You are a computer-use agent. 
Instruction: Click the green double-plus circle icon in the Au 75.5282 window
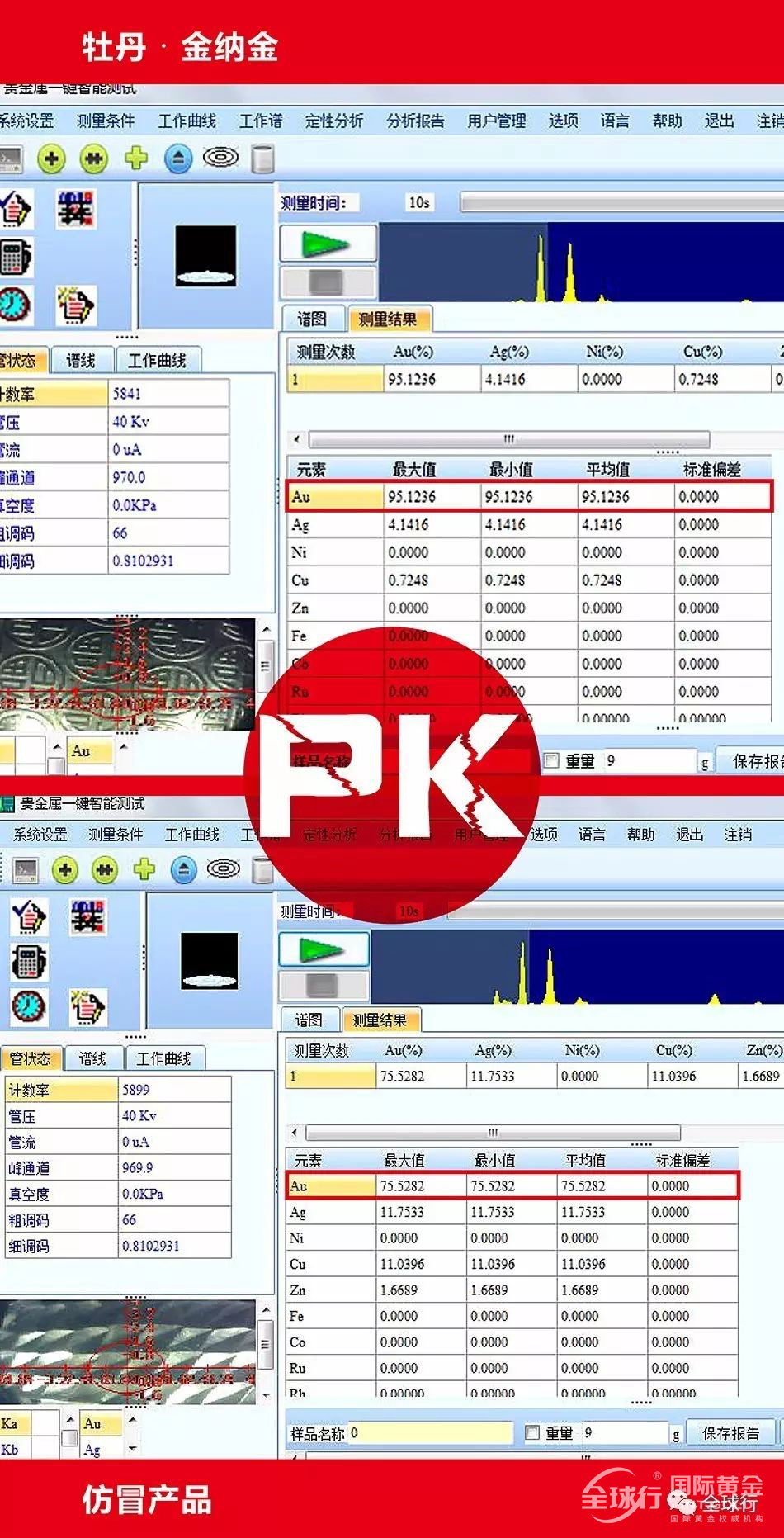point(105,869)
